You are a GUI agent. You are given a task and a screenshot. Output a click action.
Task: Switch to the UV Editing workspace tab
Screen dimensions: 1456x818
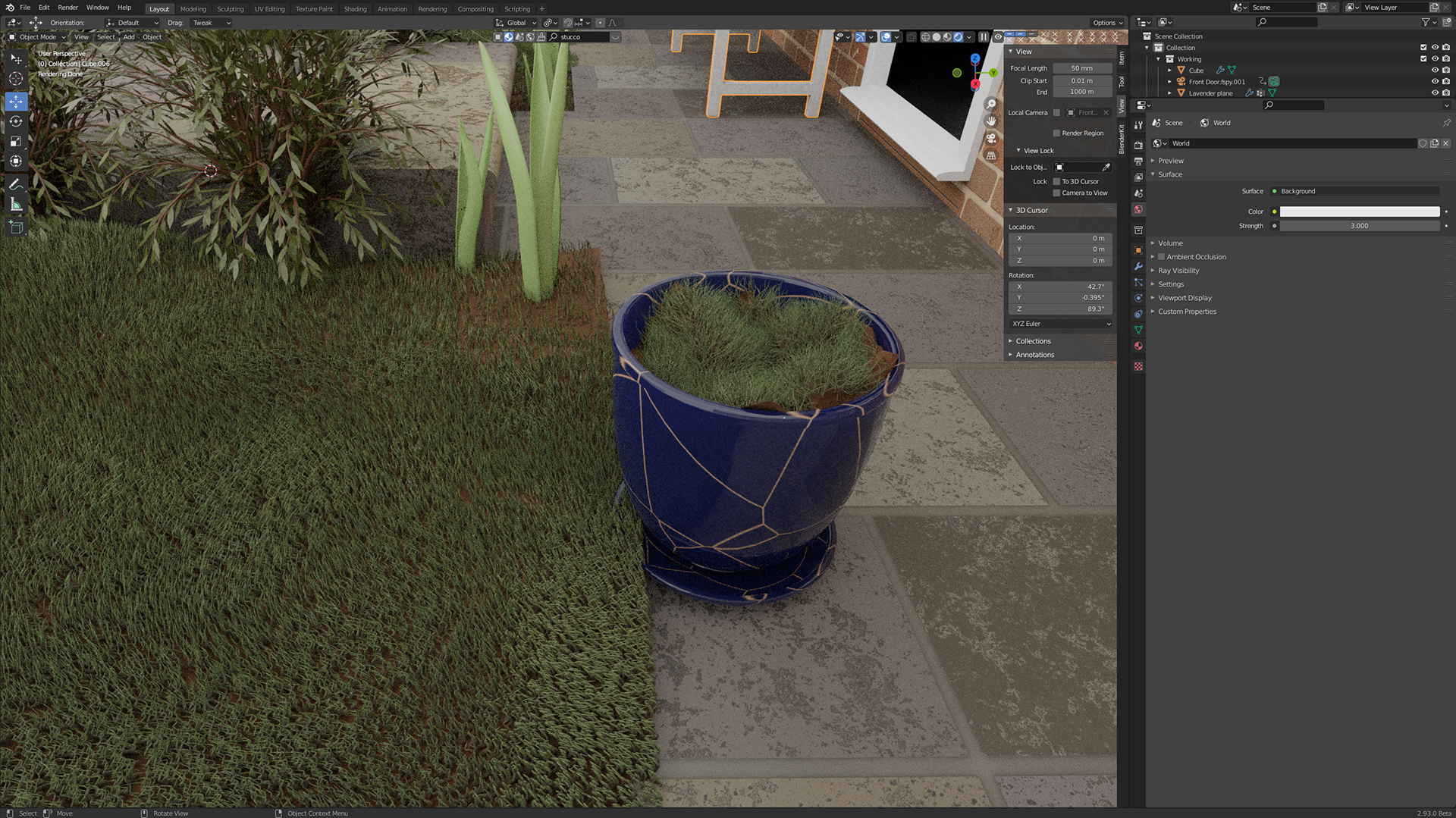pos(269,9)
